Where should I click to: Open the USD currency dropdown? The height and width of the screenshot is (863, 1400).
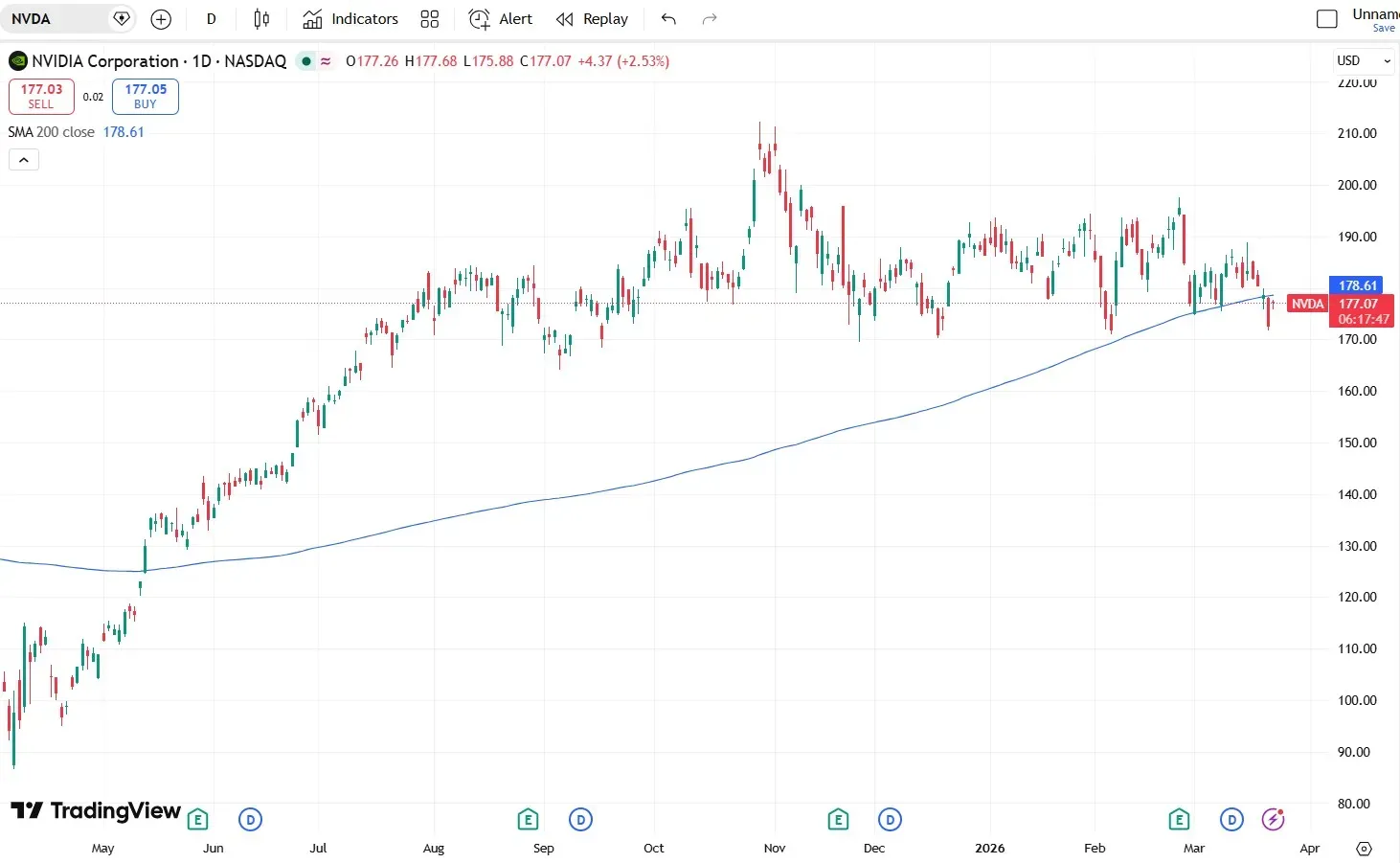pos(1362,60)
